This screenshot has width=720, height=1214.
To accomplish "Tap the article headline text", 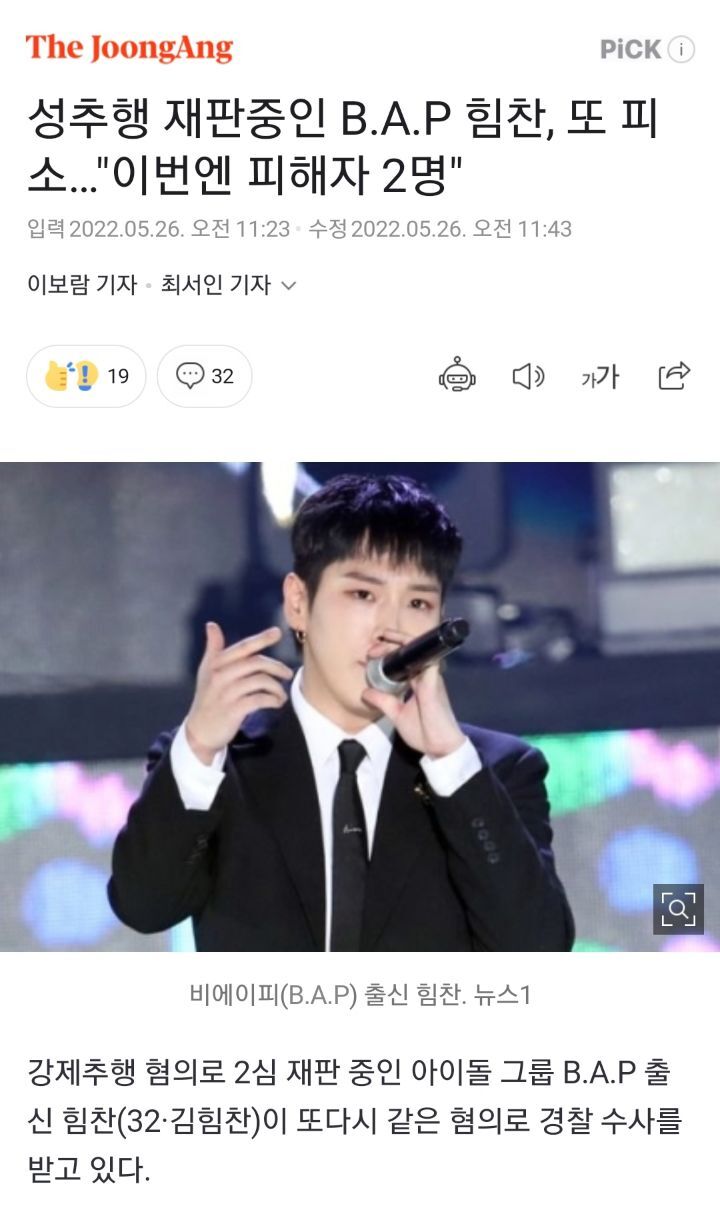I will pyautogui.click(x=342, y=151).
